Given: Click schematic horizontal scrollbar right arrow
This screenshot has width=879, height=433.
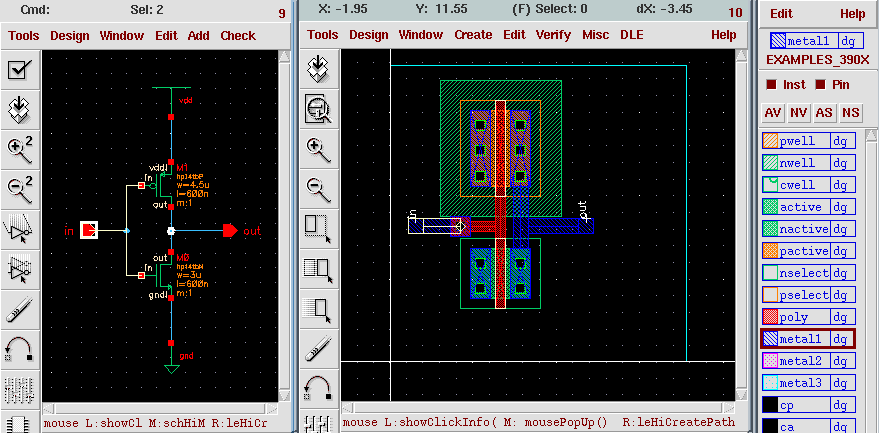Looking at the screenshot, I should coord(272,409).
